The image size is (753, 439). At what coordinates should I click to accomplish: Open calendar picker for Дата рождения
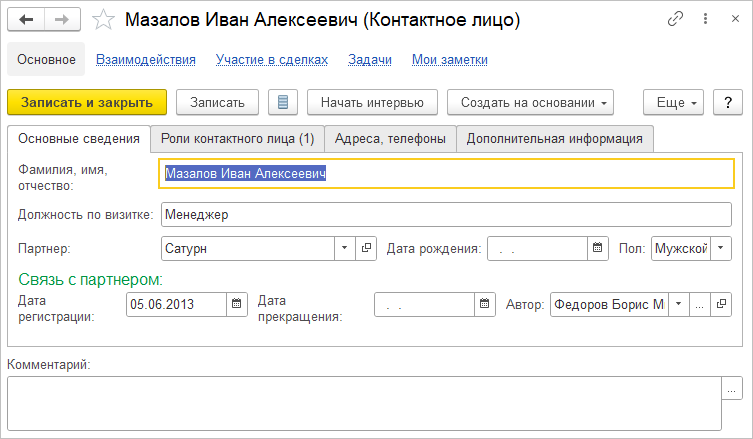coord(598,248)
